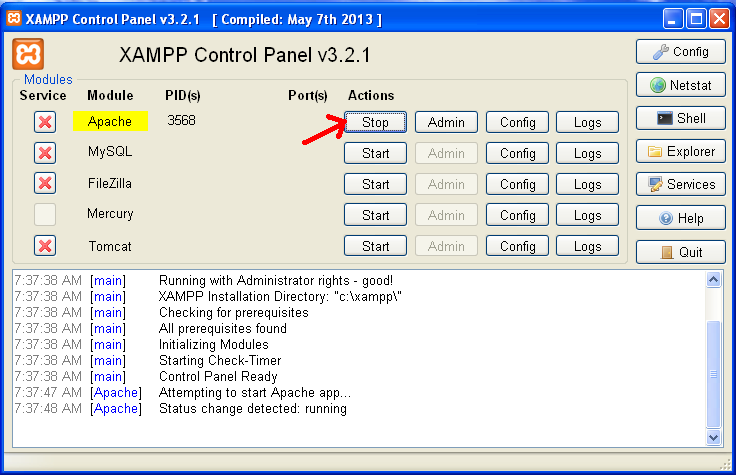Image resolution: width=736 pixels, height=475 pixels.
Task: Toggle Apache service install checkbox
Action: (45, 122)
